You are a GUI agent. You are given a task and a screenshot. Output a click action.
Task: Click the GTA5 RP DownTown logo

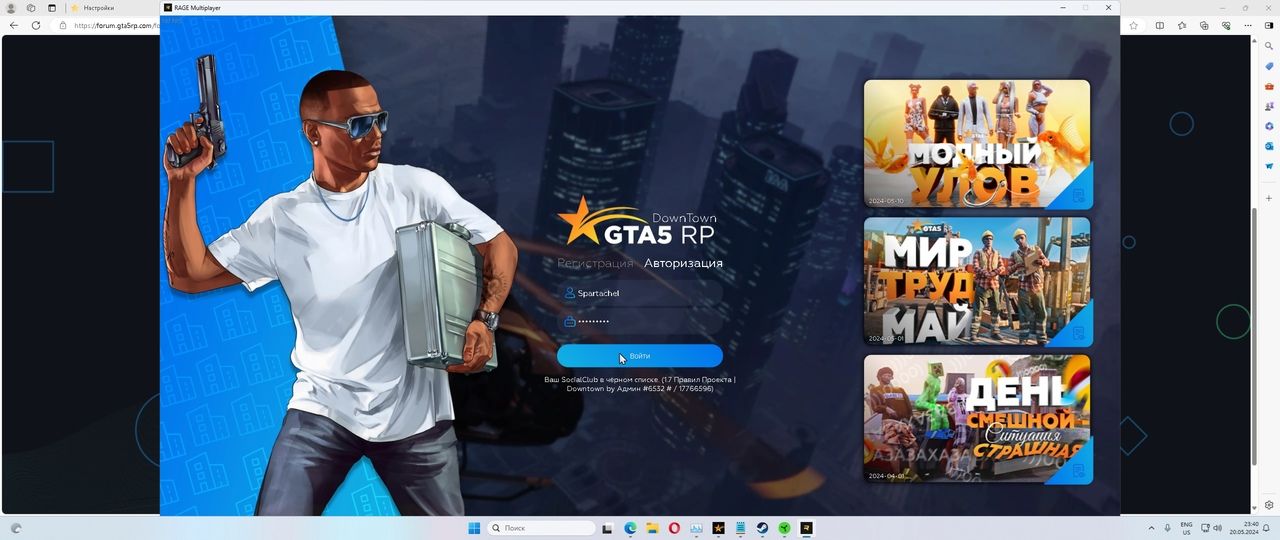(x=638, y=222)
